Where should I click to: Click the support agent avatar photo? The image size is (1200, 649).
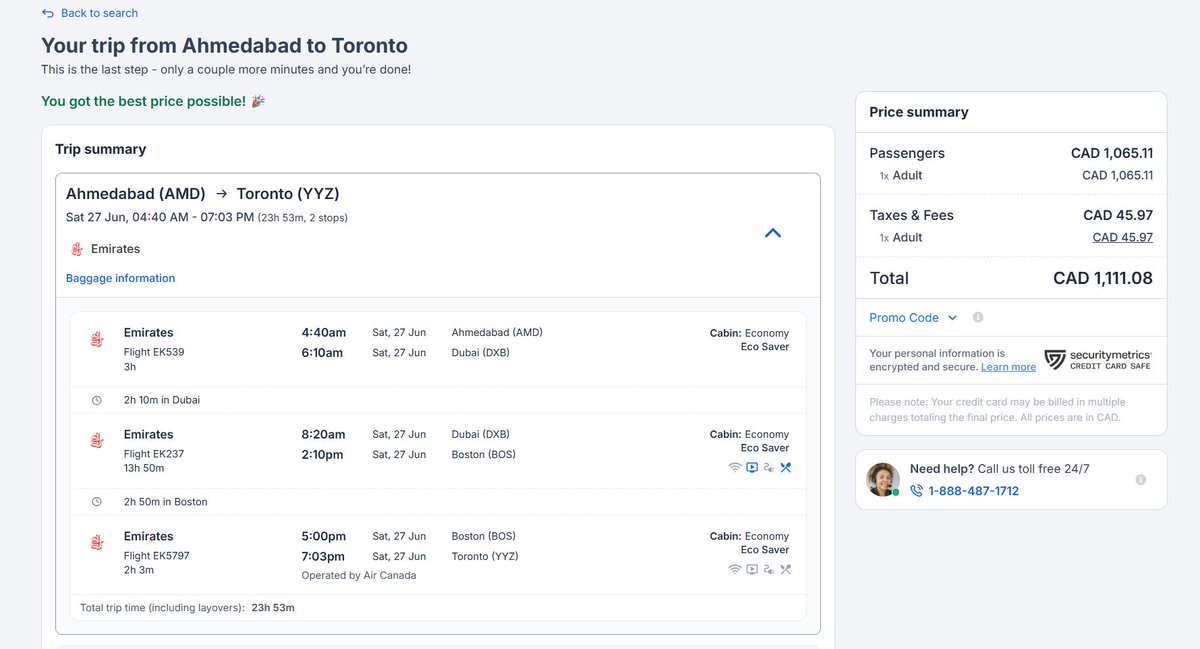point(883,479)
